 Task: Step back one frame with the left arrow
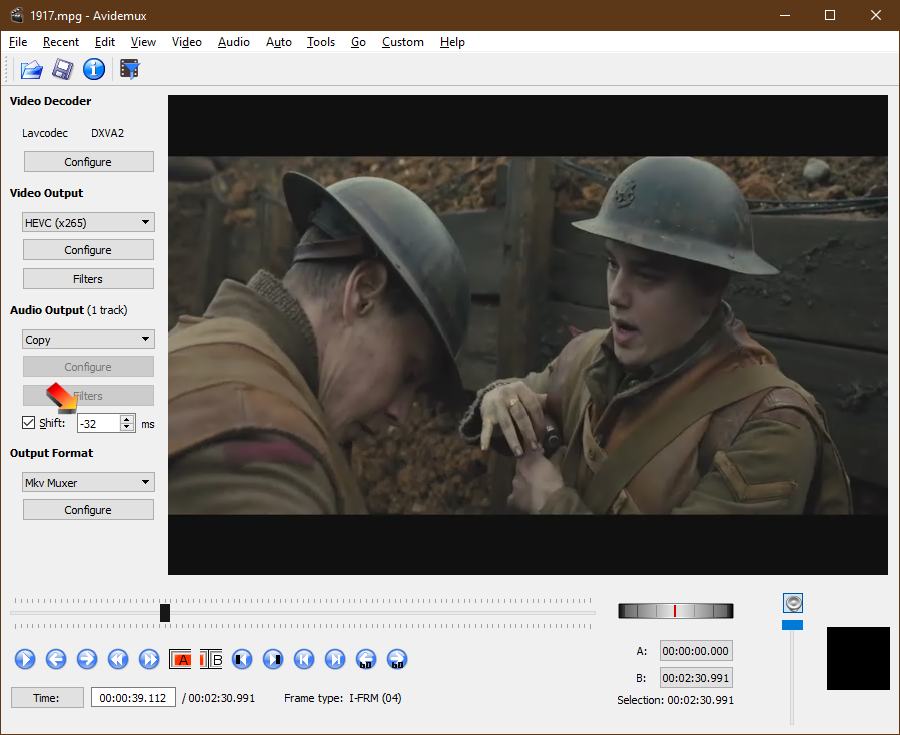coord(56,659)
